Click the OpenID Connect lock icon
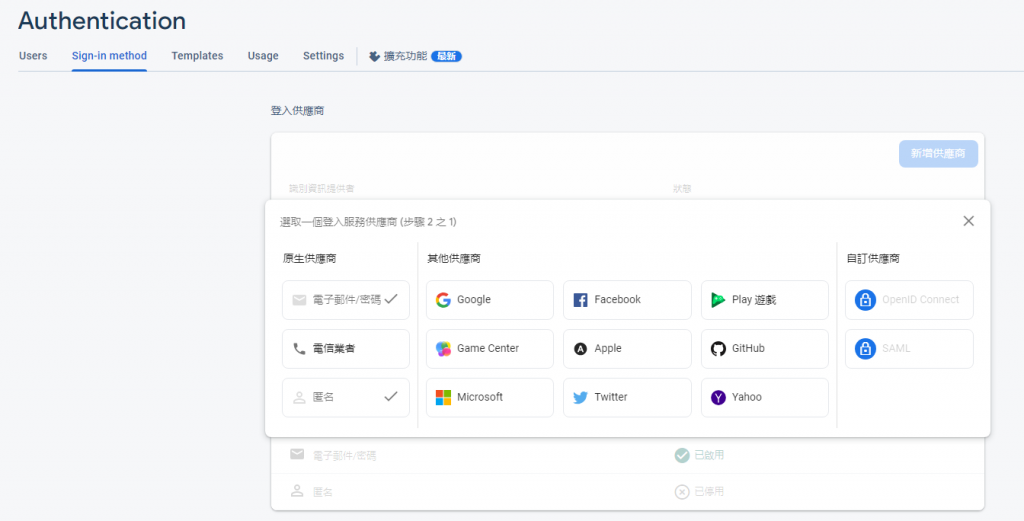The image size is (1024, 521). (x=865, y=300)
